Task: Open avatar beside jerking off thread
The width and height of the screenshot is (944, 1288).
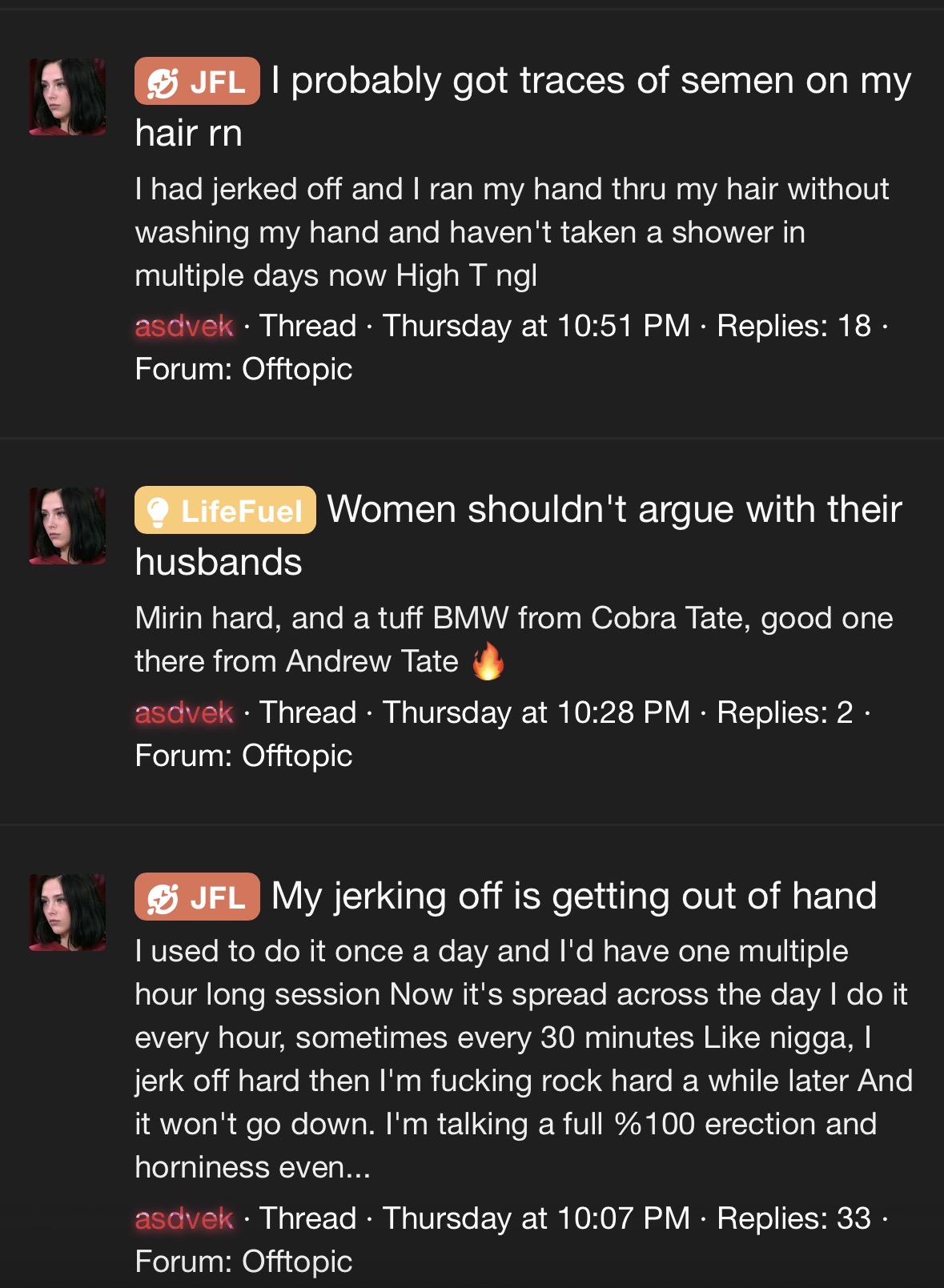Action: pyautogui.click(x=67, y=913)
